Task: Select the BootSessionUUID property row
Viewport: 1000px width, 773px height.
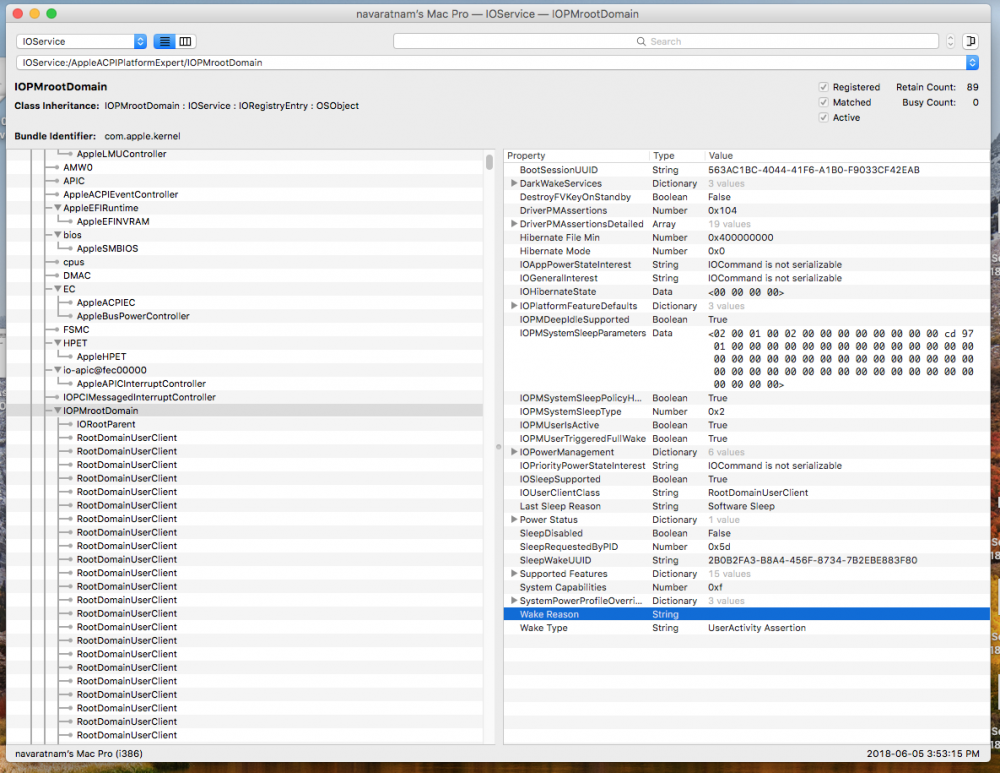Action: click(747, 170)
